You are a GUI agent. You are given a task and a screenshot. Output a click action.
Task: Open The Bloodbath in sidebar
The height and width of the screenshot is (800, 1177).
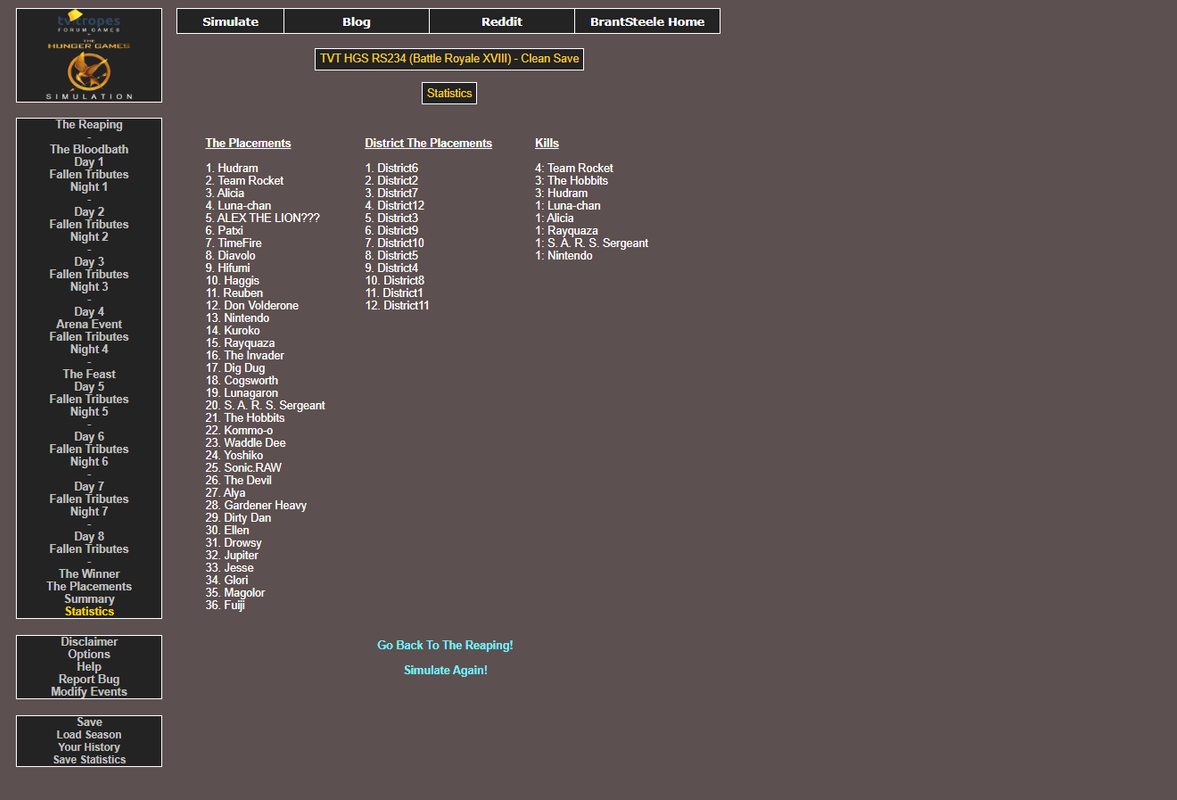(x=89, y=149)
